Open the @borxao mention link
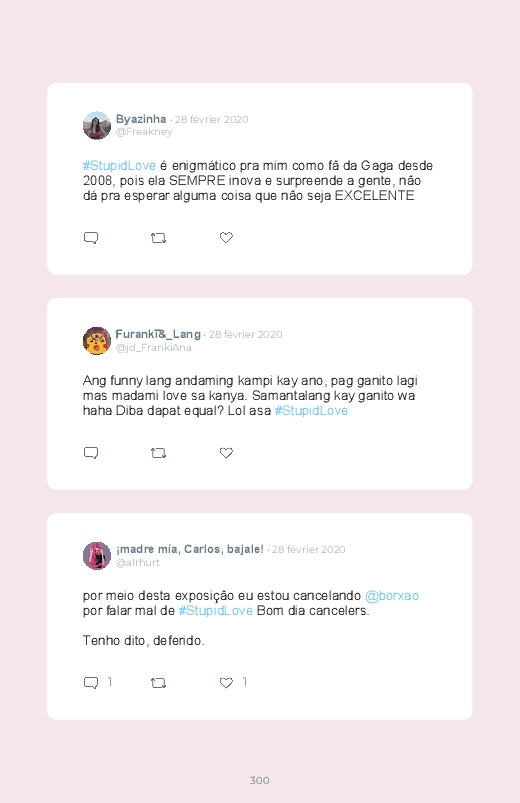The height and width of the screenshot is (803, 520). coord(392,596)
